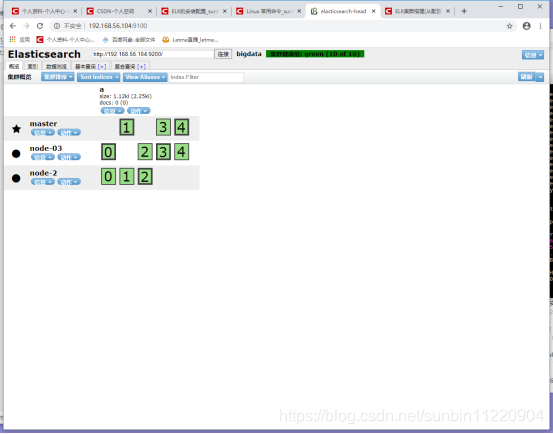Click the 连接 connect button
553x434 pixels.
(x=223, y=54)
